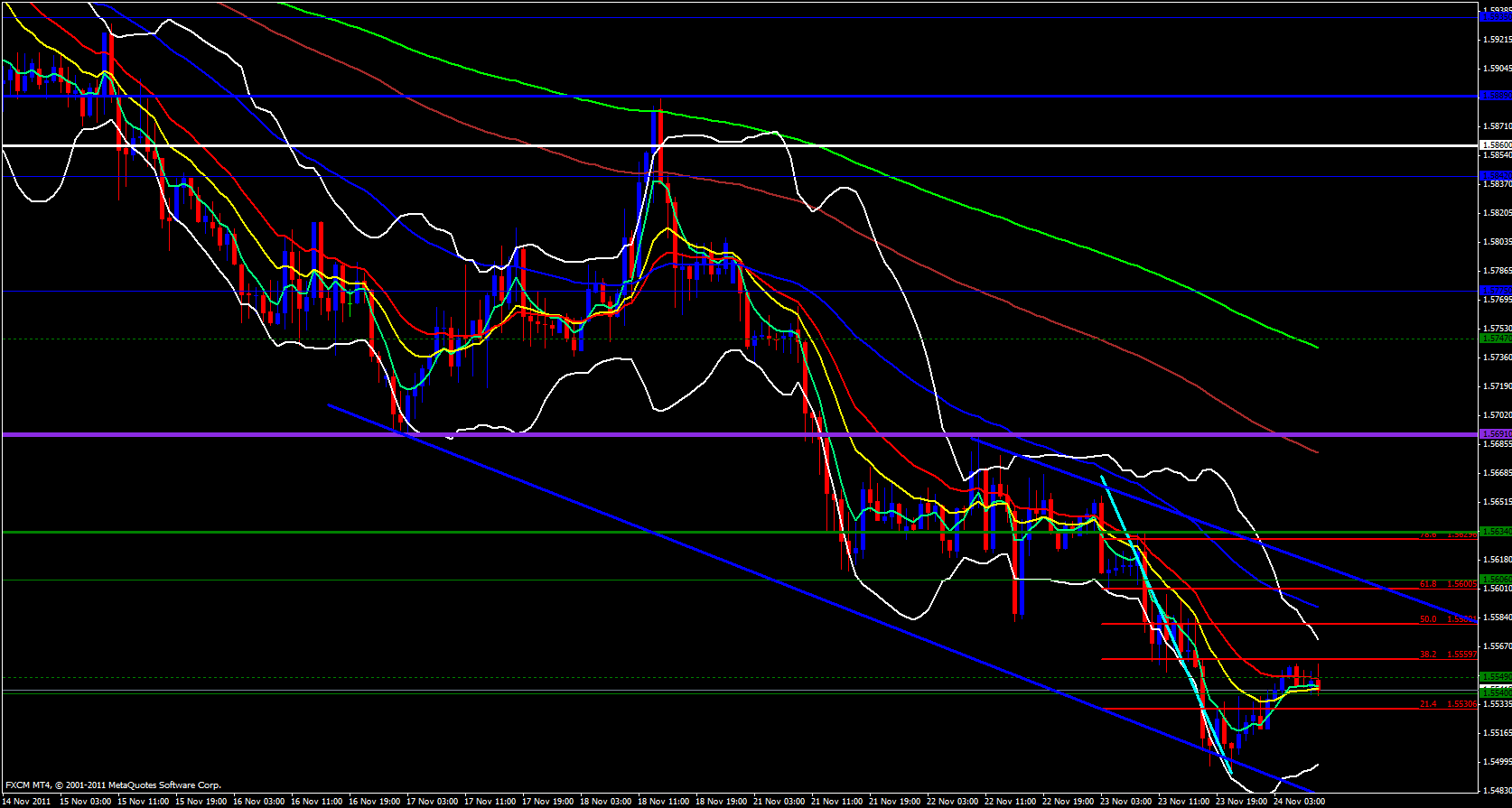Click the FXCM MT4 MetaQuotes copyright text

113,785
